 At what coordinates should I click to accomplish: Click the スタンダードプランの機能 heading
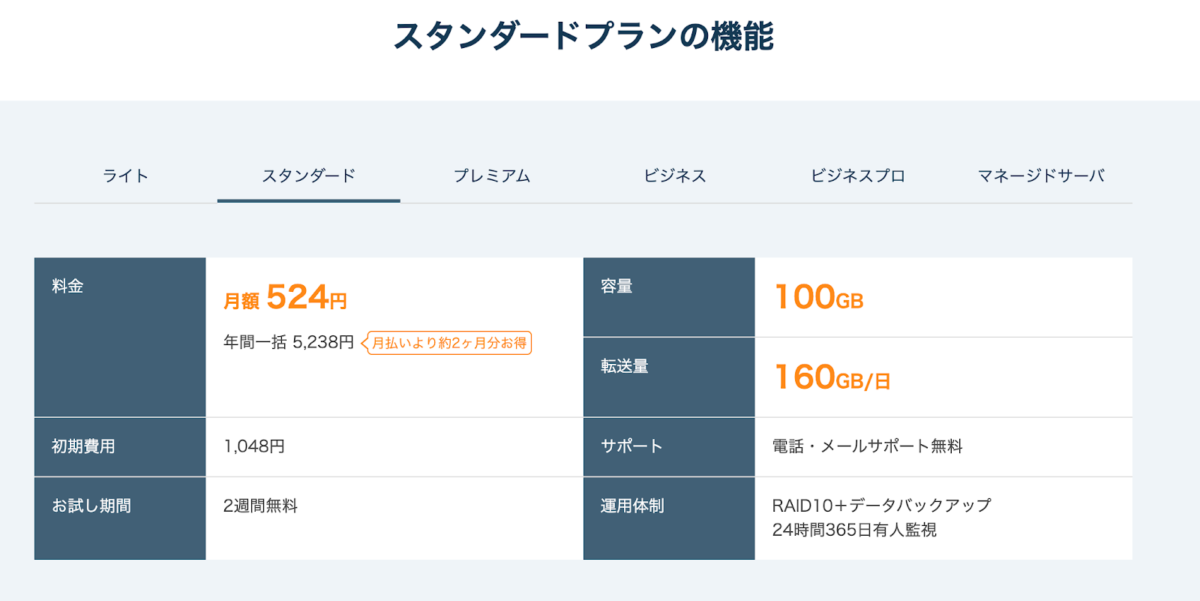coord(583,37)
